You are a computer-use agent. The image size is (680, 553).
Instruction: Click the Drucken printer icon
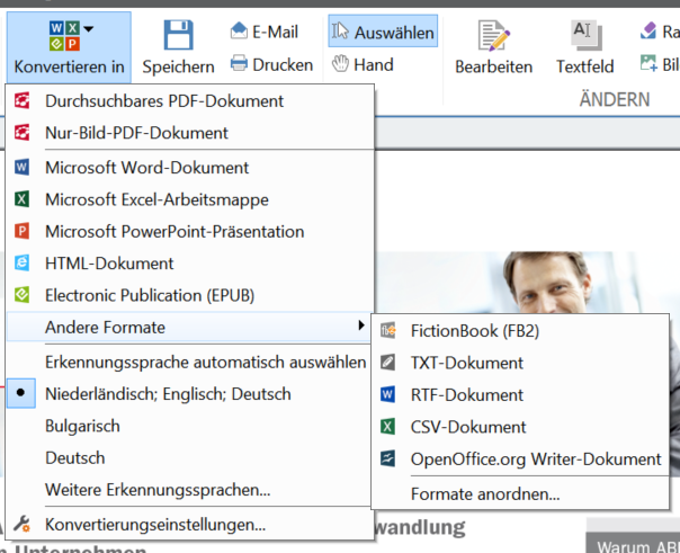tap(239, 64)
